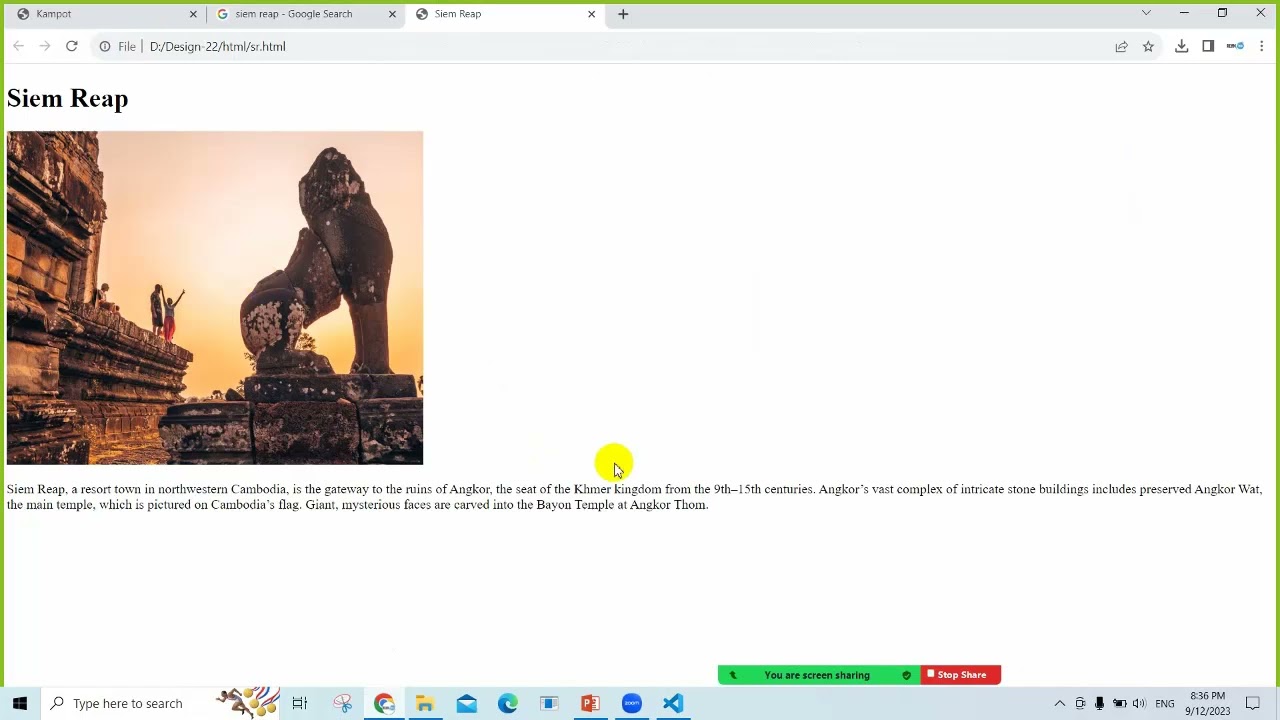1280x720 pixels.
Task: Go back to previous page
Action: (x=18, y=46)
